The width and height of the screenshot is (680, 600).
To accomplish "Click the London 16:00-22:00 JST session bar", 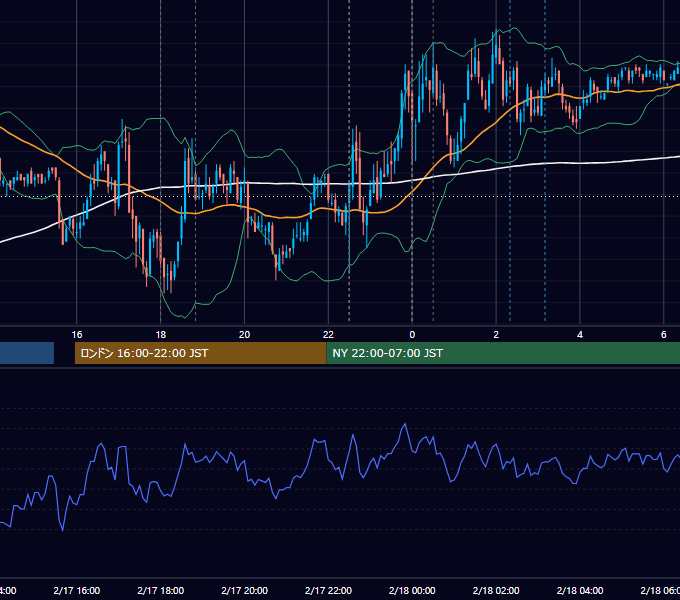I will point(200,353).
